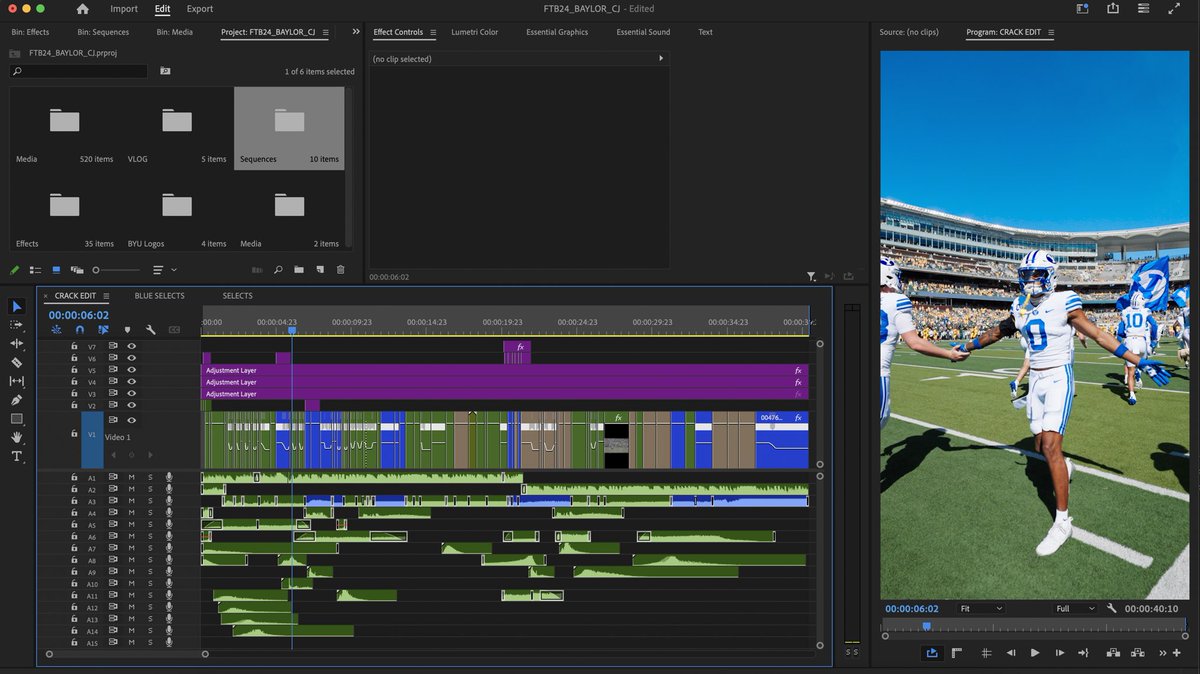The width and height of the screenshot is (1200, 674).
Task: Hide track V7 with its eye
Action: [x=131, y=346]
